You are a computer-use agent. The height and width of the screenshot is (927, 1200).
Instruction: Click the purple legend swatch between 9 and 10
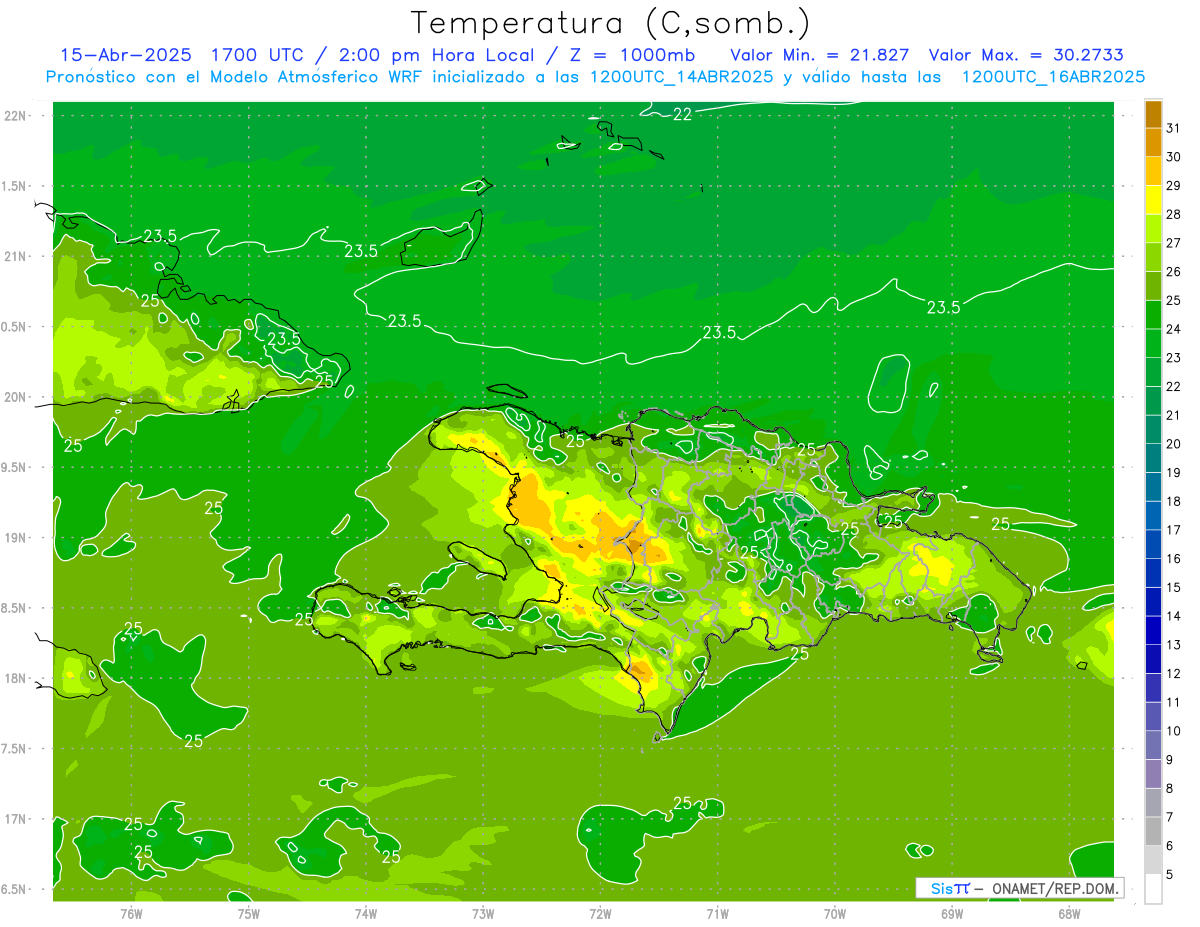pos(1153,745)
